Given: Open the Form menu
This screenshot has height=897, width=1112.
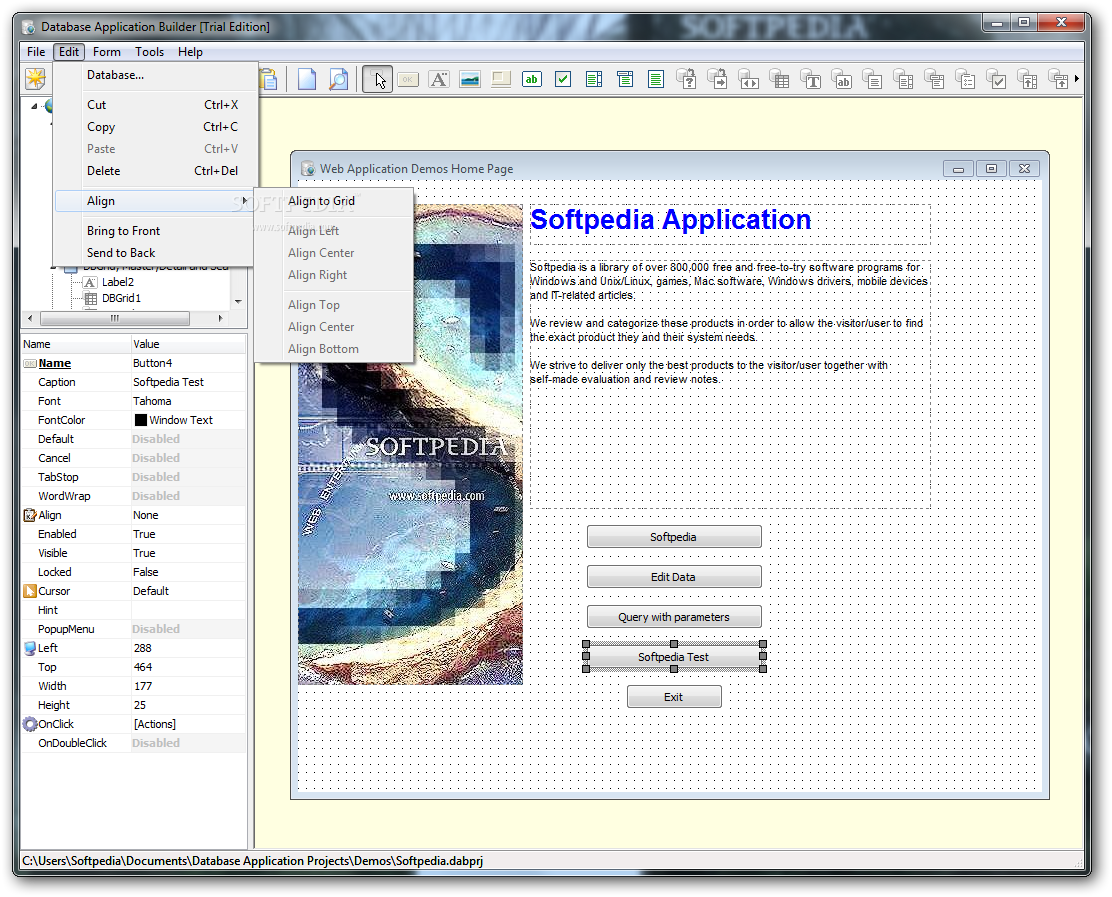Looking at the screenshot, I should pos(106,52).
